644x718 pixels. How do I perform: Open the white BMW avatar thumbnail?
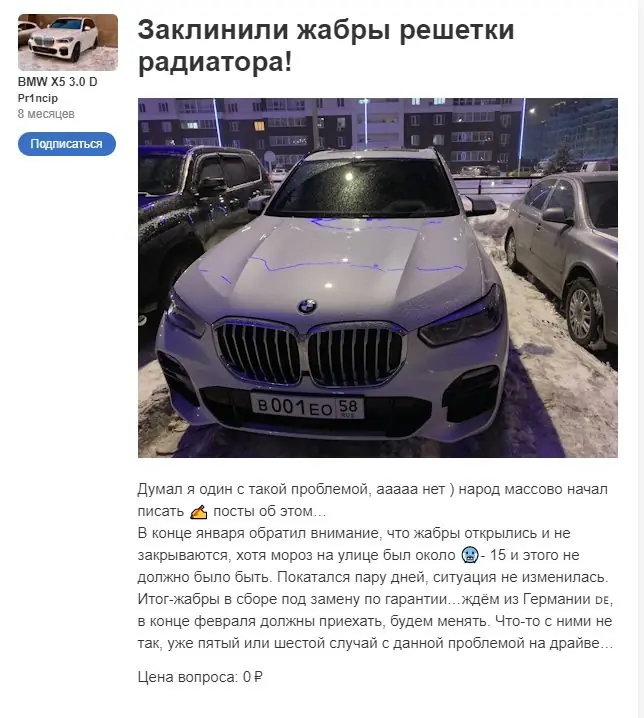68,43
